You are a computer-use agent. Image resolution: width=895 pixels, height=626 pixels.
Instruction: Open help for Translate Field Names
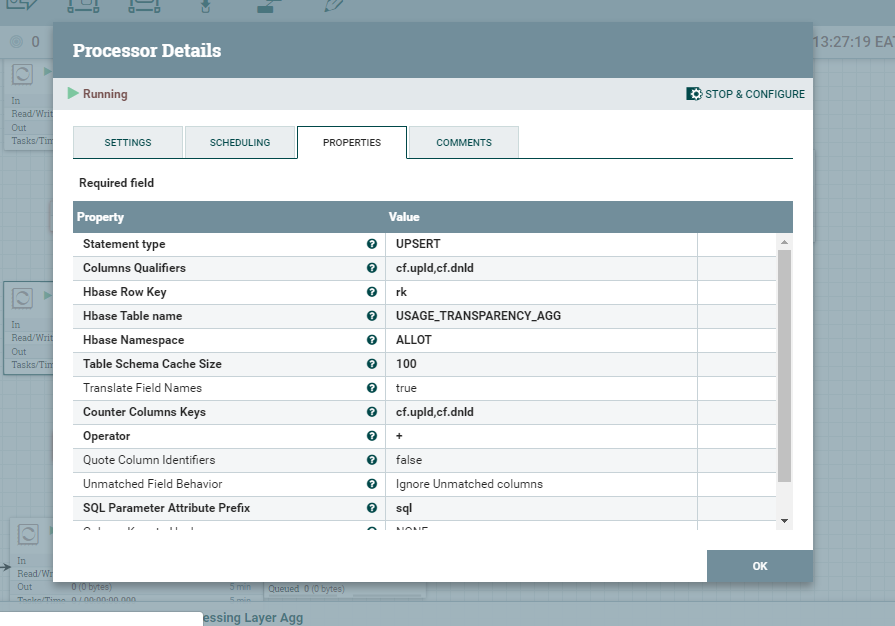pyautogui.click(x=372, y=388)
